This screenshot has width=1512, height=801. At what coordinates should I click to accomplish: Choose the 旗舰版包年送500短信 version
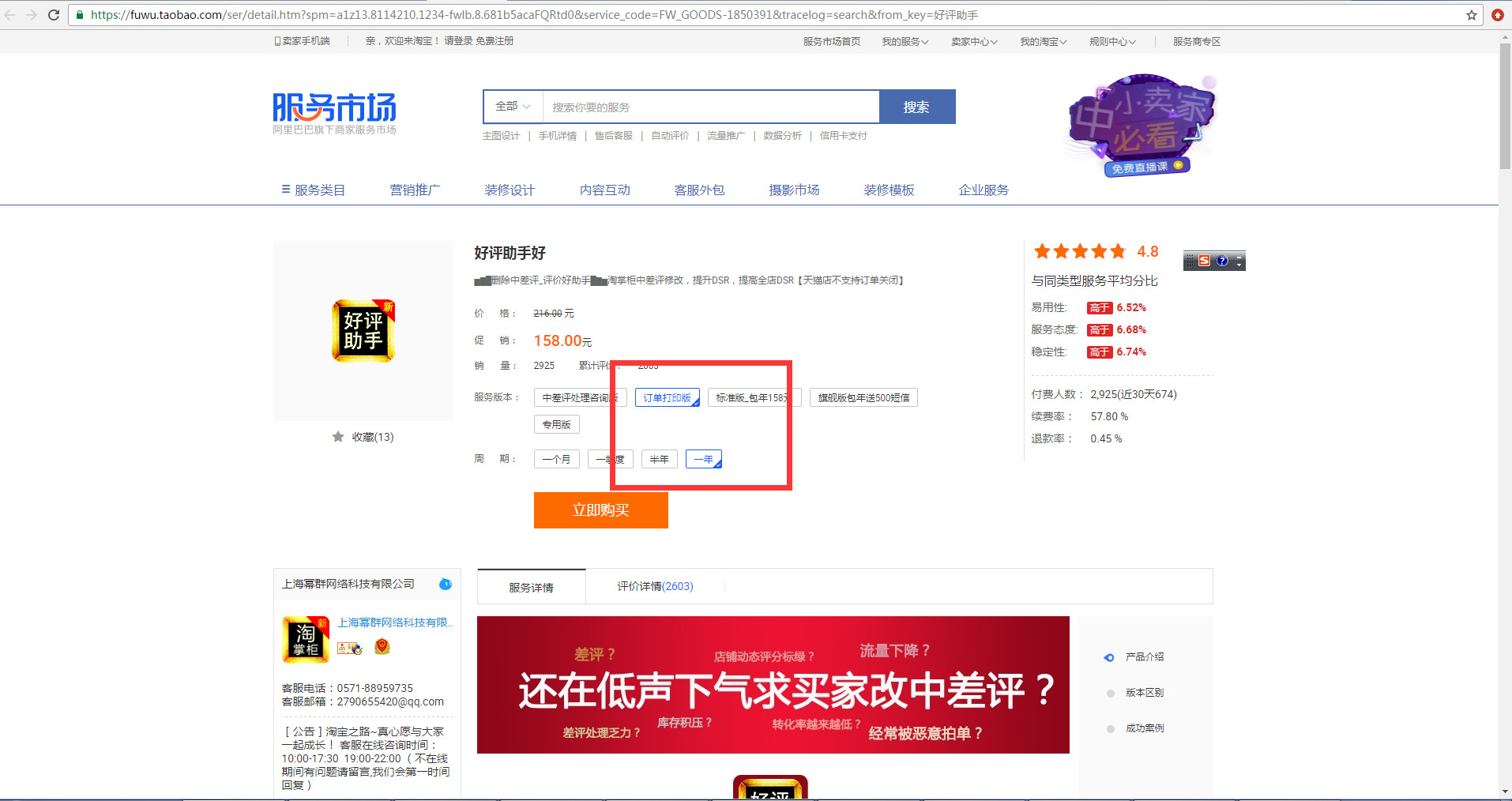coord(863,398)
